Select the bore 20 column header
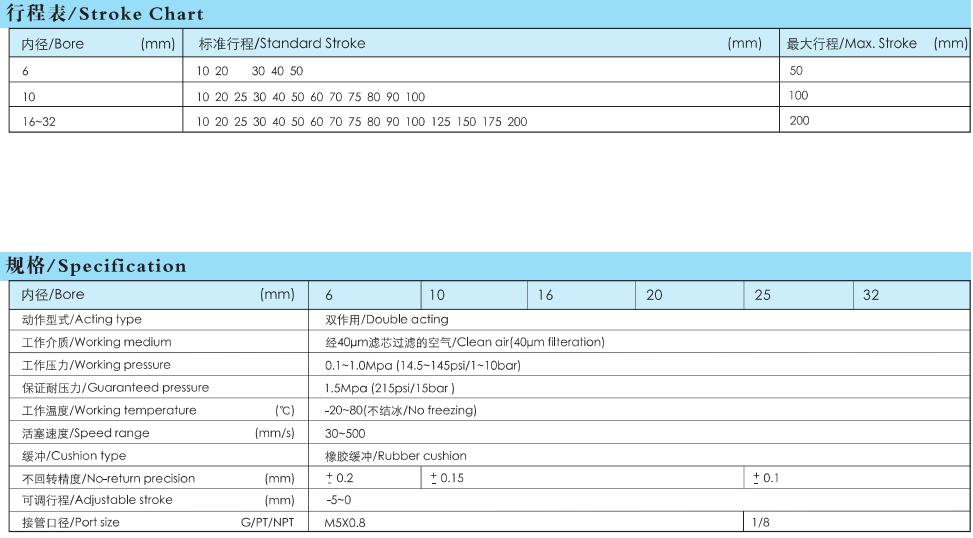Viewport: 973px width, 538px height. point(654,295)
